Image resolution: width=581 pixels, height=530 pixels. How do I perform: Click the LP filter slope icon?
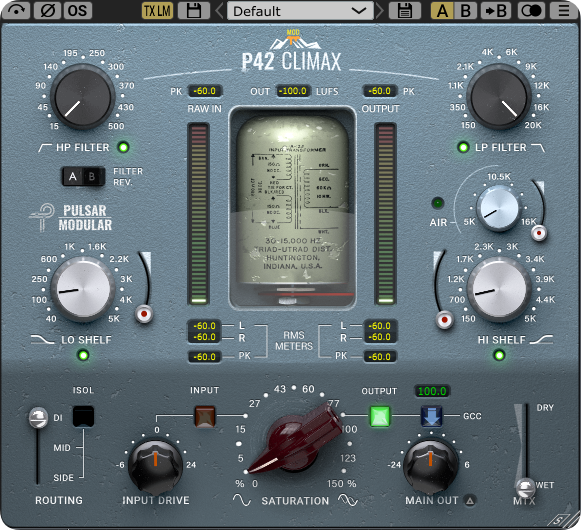538,148
